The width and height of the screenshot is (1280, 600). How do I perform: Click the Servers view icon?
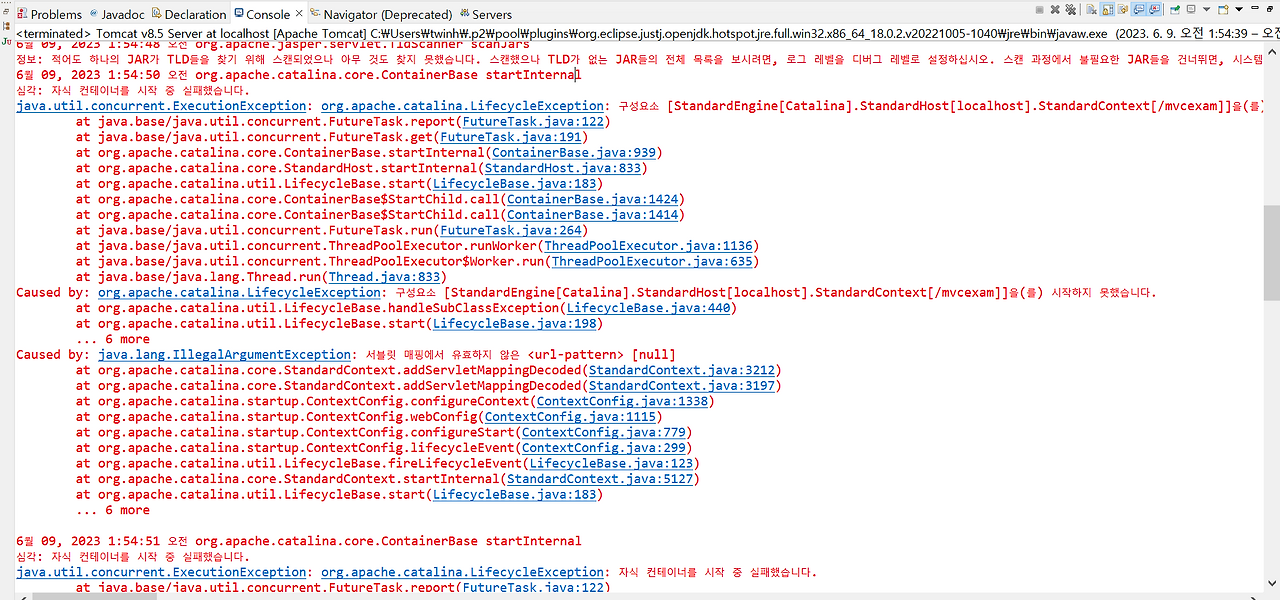tap(463, 13)
